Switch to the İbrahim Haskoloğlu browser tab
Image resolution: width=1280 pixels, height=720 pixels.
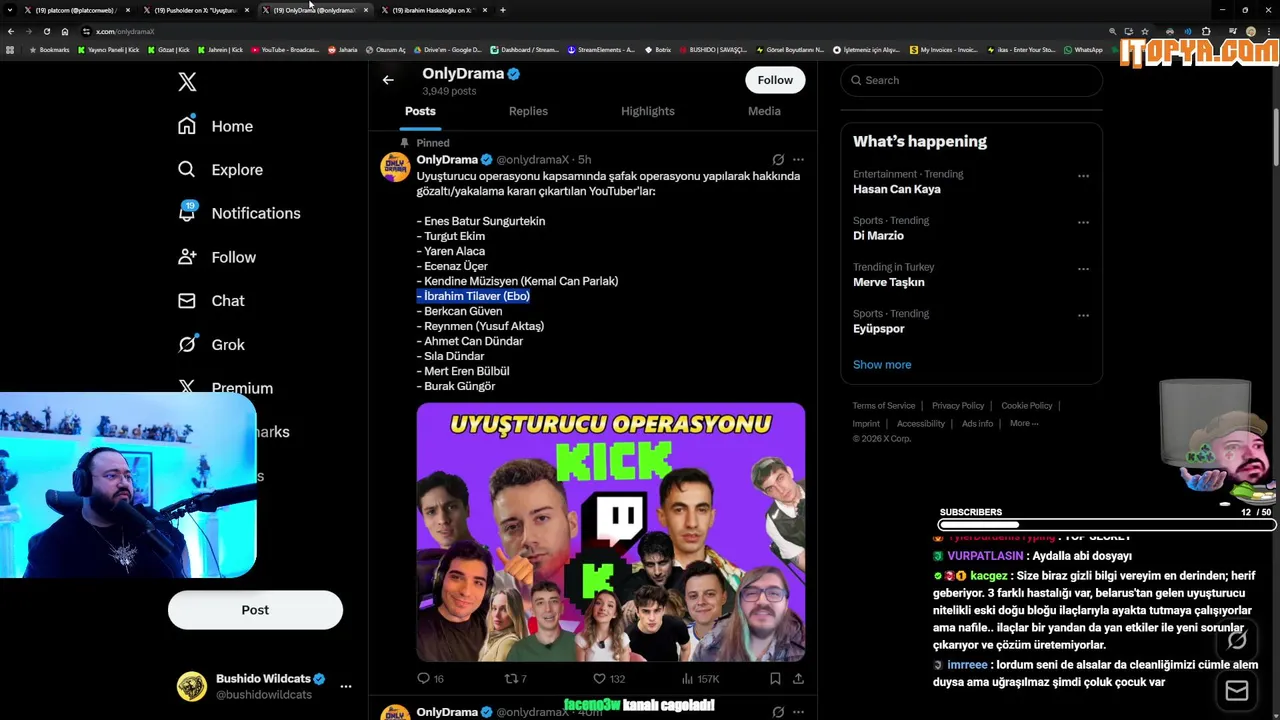tap(432, 10)
